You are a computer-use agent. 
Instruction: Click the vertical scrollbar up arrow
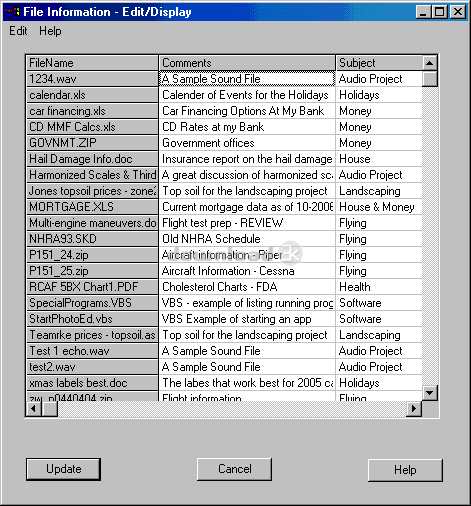click(x=429, y=63)
